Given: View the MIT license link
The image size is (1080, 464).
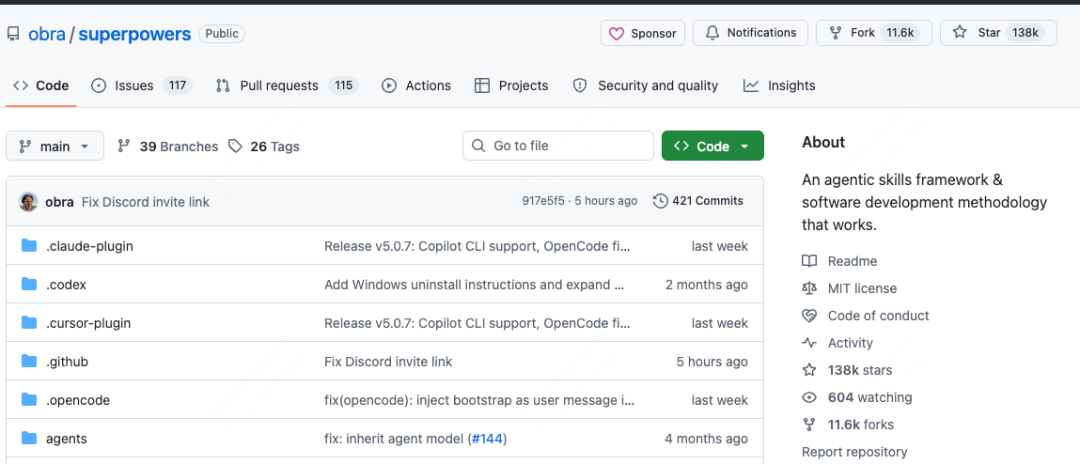Looking at the screenshot, I should pos(861,288).
